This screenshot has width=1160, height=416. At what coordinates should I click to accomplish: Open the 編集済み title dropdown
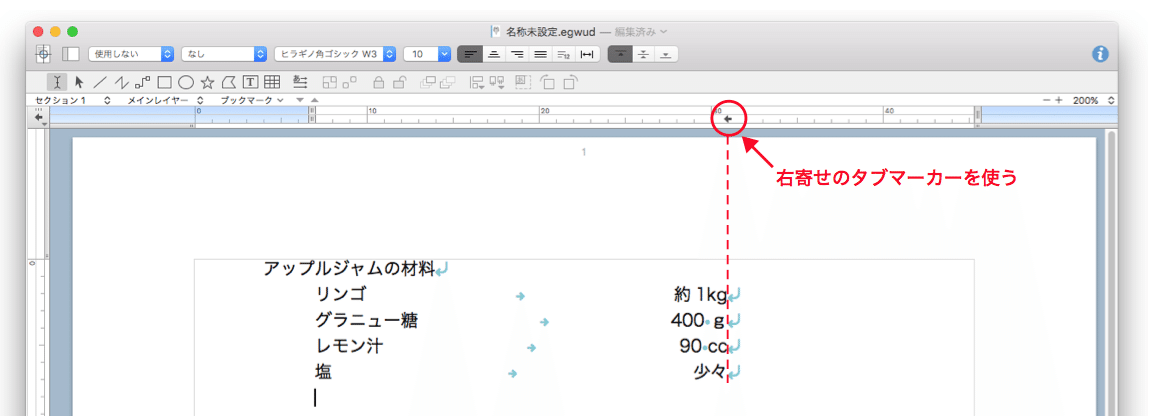641,32
